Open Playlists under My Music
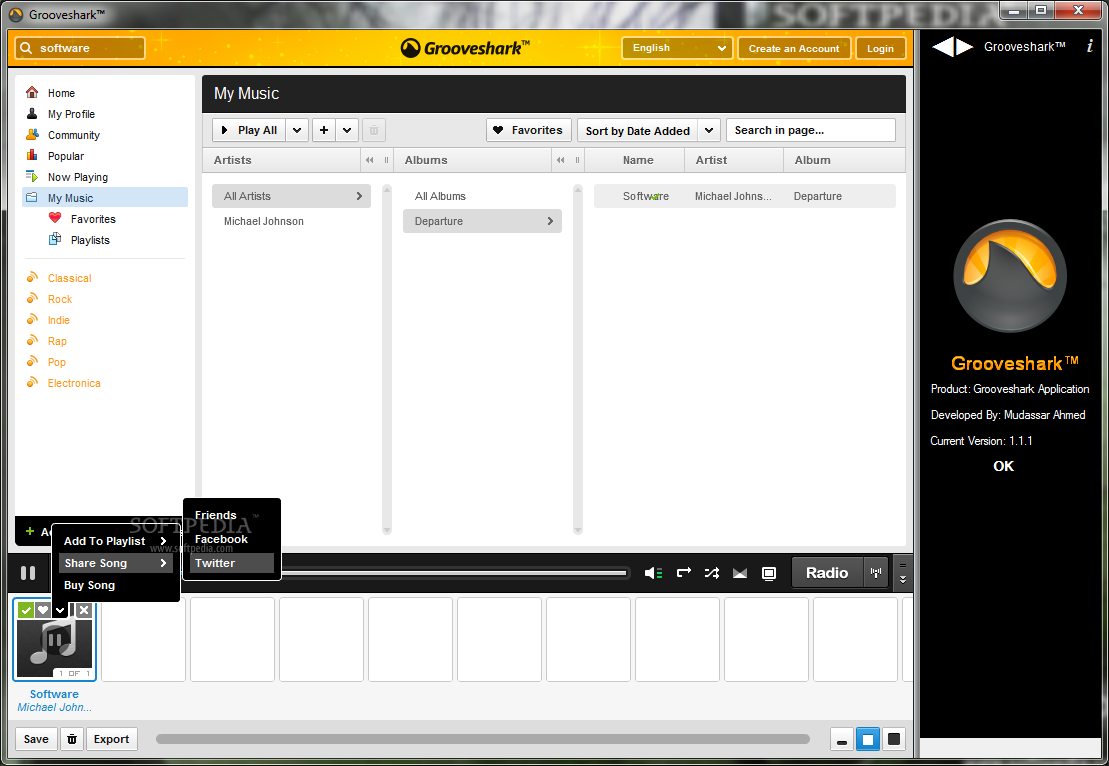 tap(90, 240)
